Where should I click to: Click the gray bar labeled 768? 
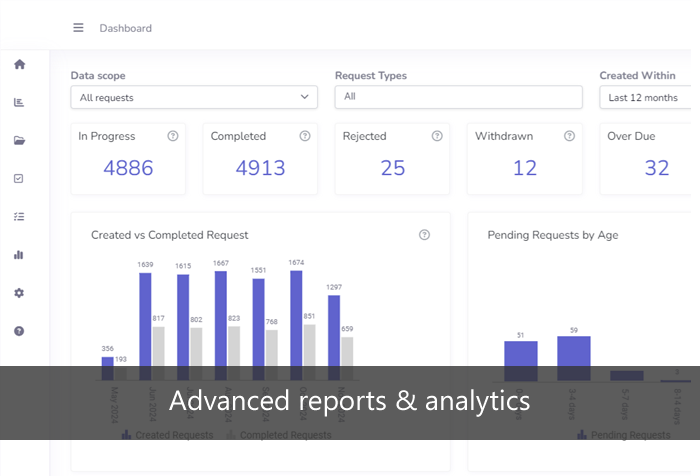tap(272, 355)
